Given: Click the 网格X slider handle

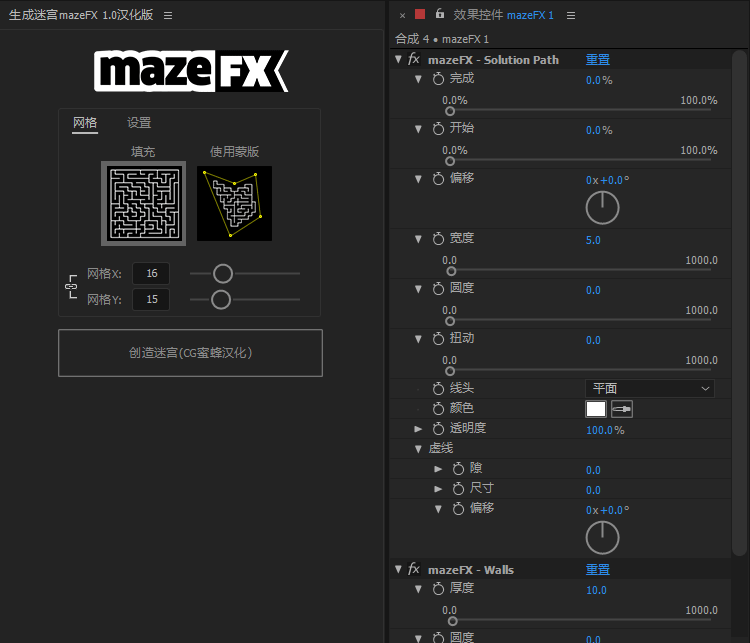Looking at the screenshot, I should click(x=223, y=274).
